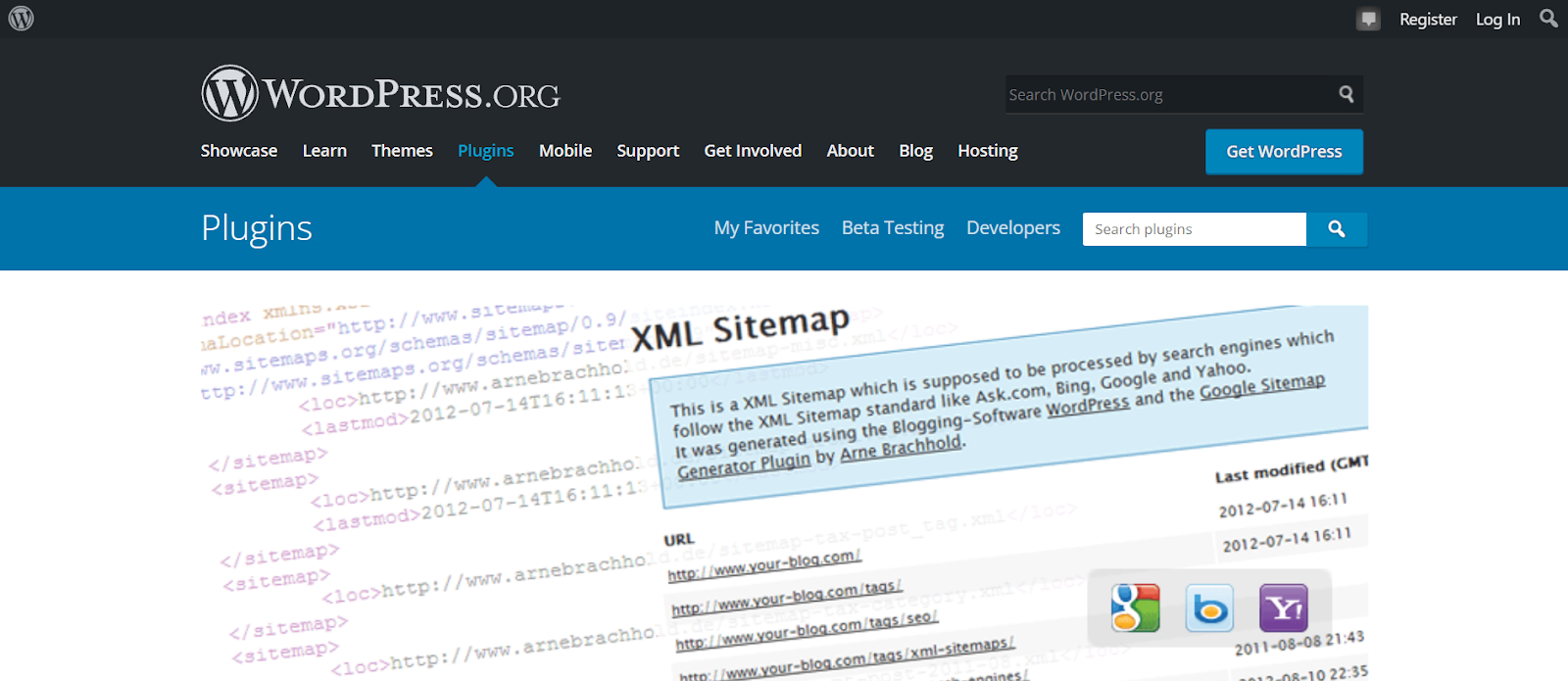This screenshot has width=1568, height=681.
Task: Click the XML Sitemap banner image
Action: click(784, 493)
